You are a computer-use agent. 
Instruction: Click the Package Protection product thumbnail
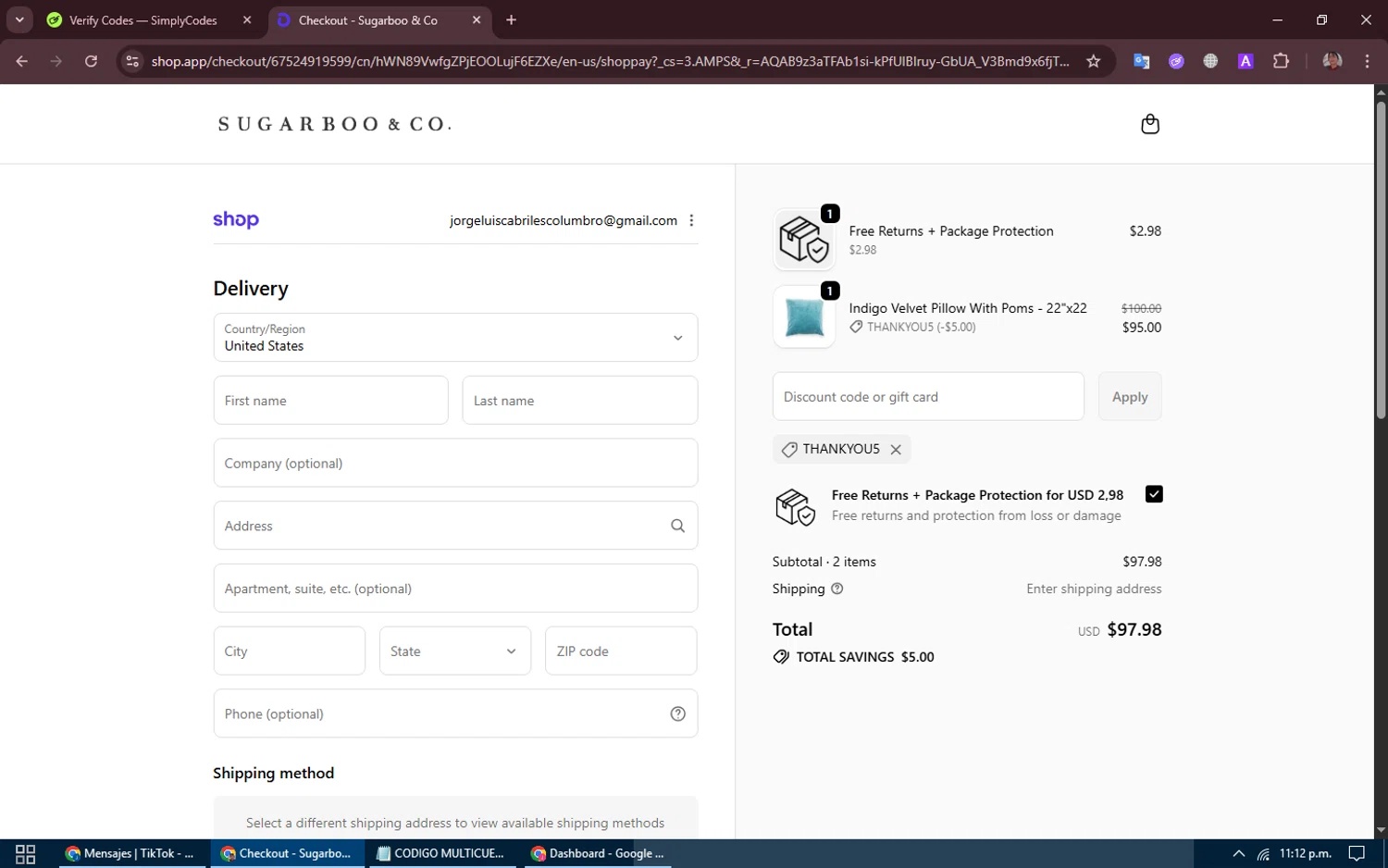pyautogui.click(x=804, y=240)
